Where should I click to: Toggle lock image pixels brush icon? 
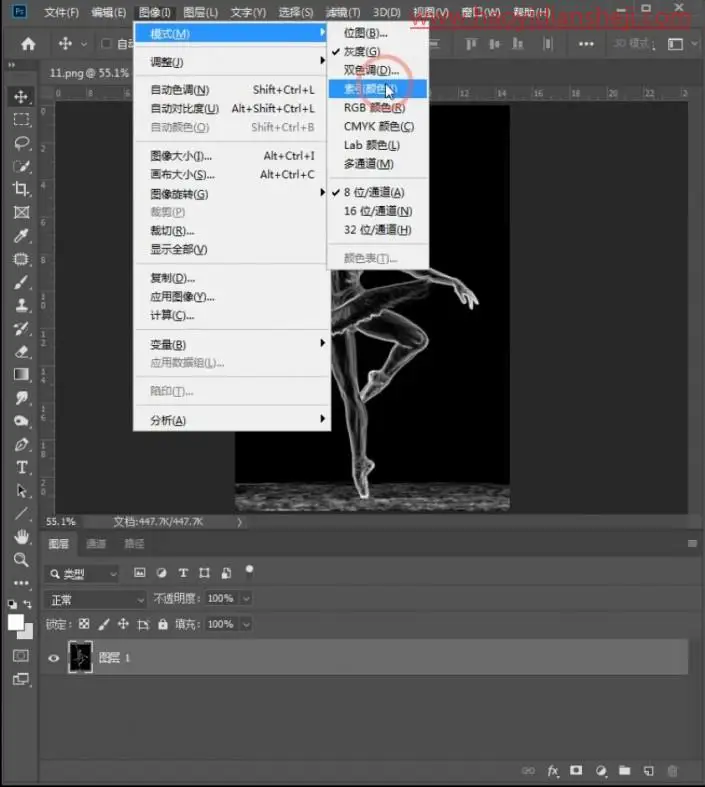pyautogui.click(x=104, y=624)
